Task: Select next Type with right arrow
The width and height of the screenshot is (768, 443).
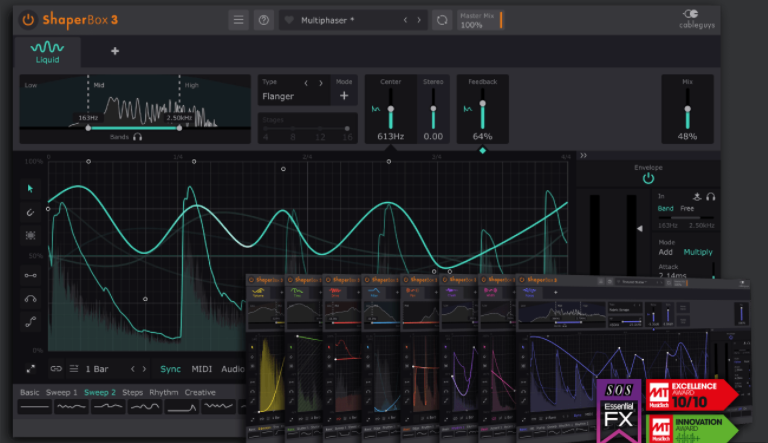Action: point(321,83)
